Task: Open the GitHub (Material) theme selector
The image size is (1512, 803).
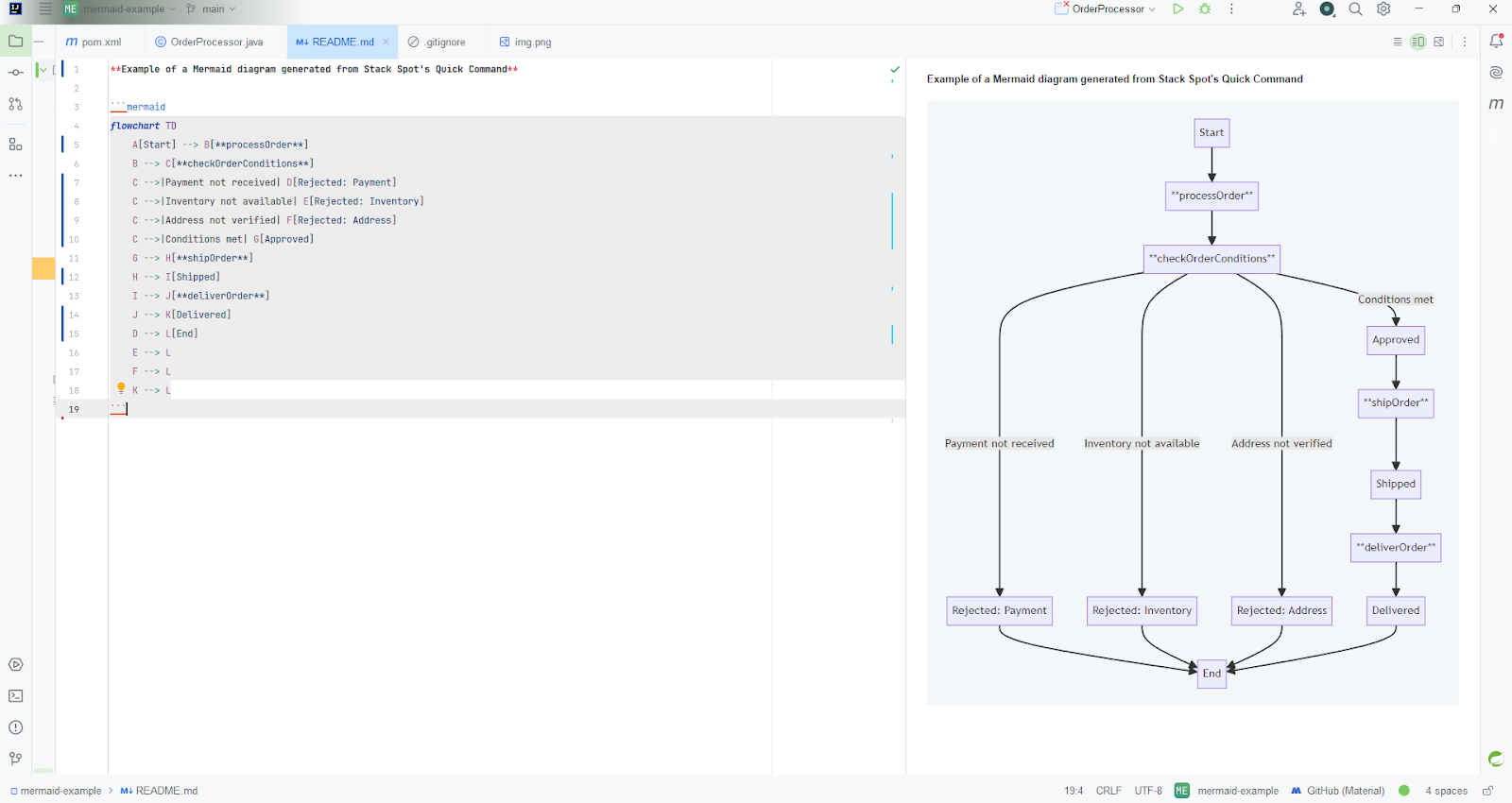Action: (x=1337, y=791)
